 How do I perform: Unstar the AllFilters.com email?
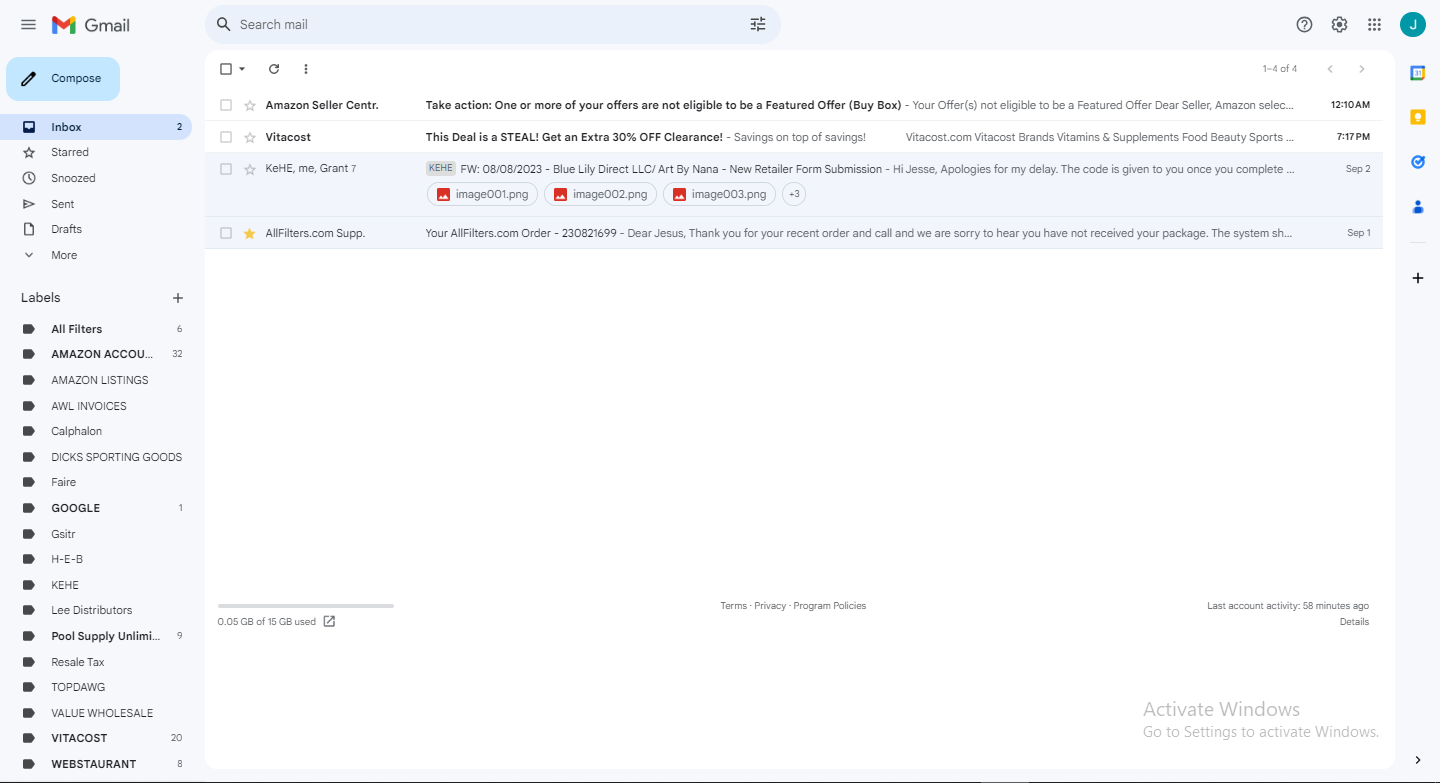pos(250,233)
